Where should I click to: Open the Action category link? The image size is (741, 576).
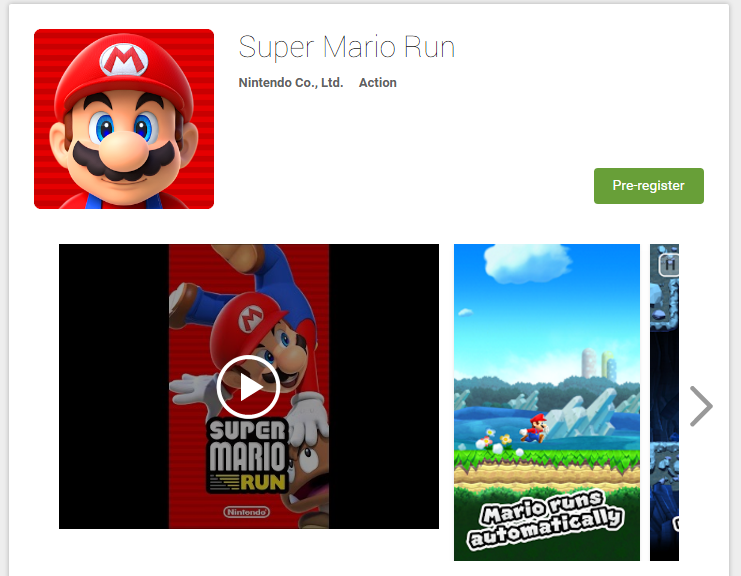click(x=378, y=83)
